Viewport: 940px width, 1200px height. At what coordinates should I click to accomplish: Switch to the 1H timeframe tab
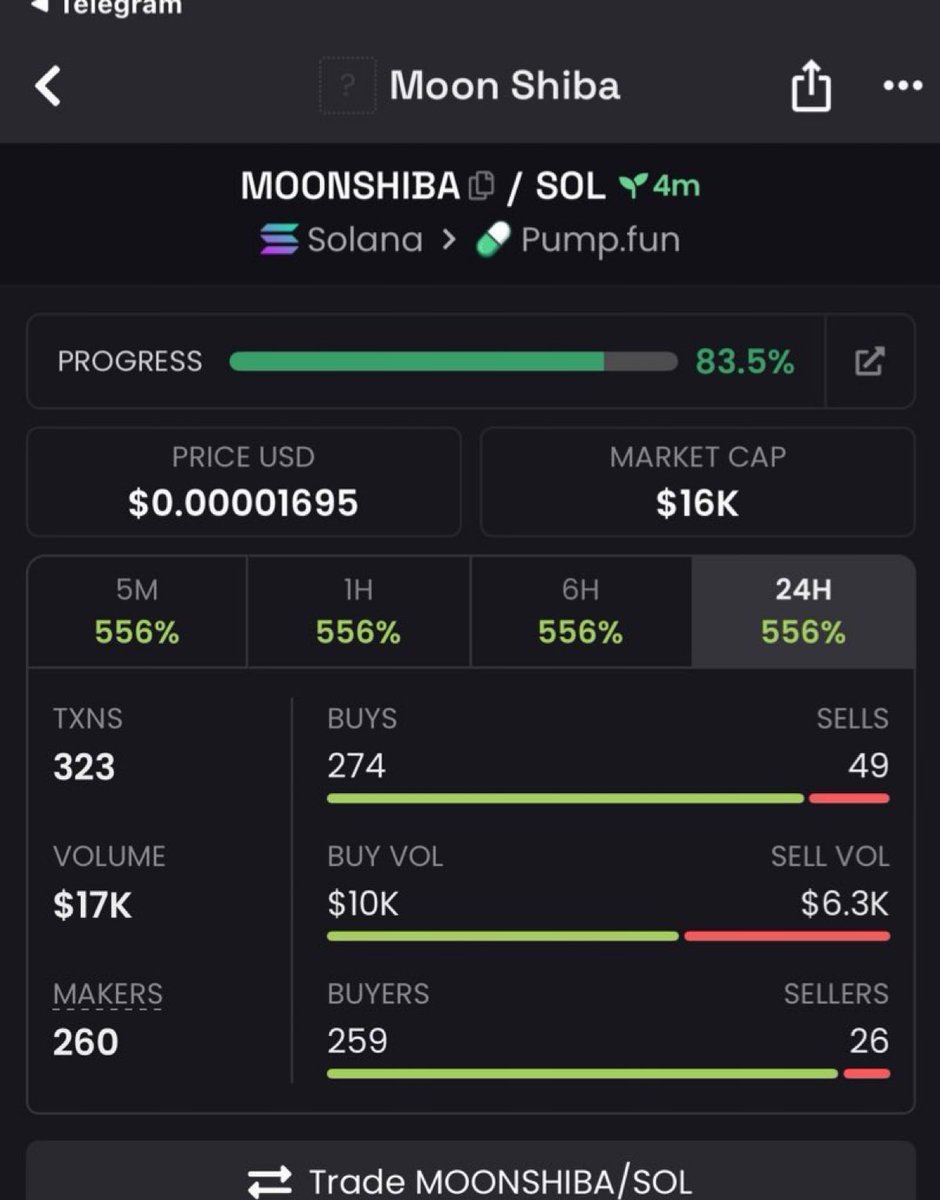tap(358, 611)
